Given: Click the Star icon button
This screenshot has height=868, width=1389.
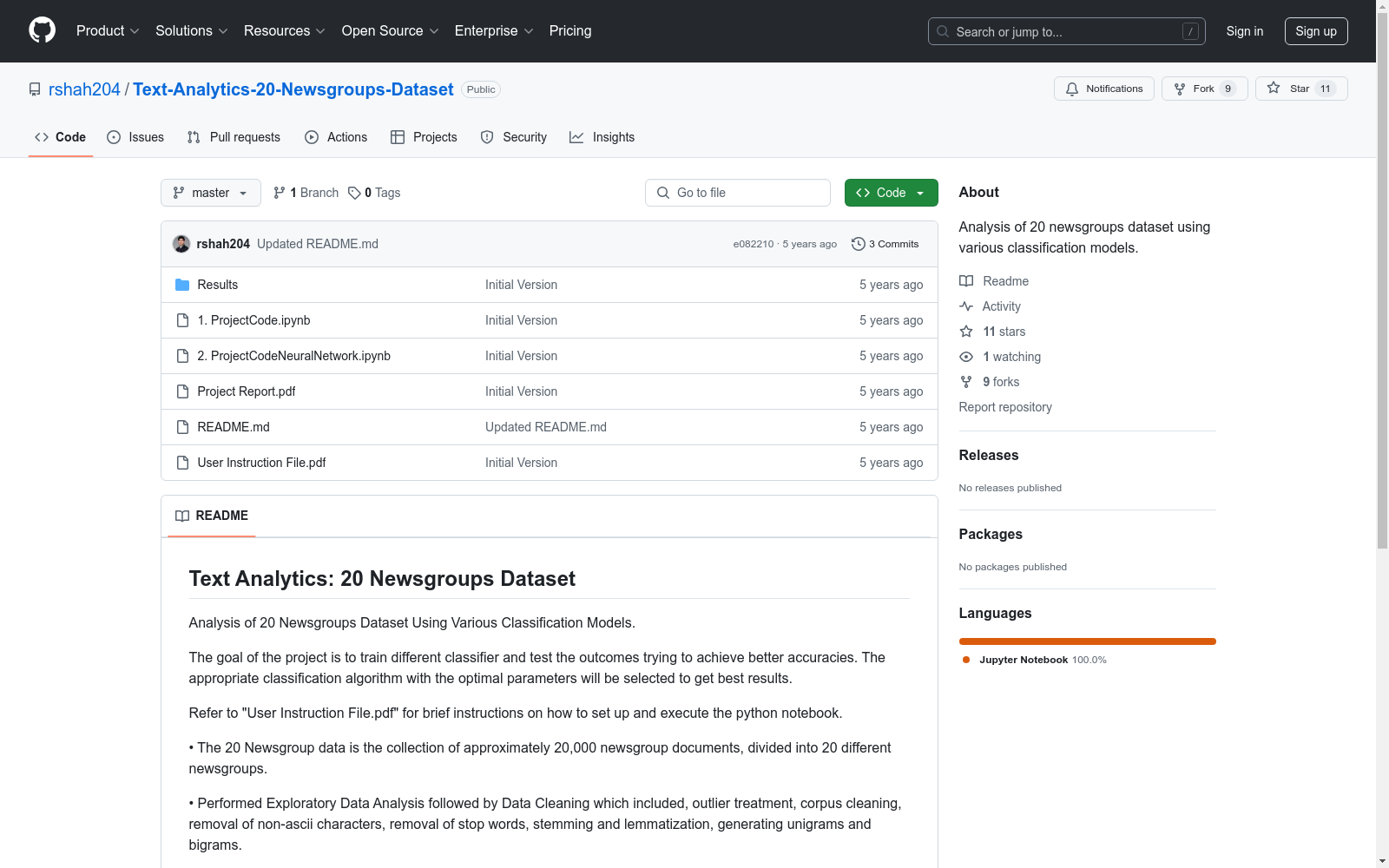Looking at the screenshot, I should coord(1274,88).
